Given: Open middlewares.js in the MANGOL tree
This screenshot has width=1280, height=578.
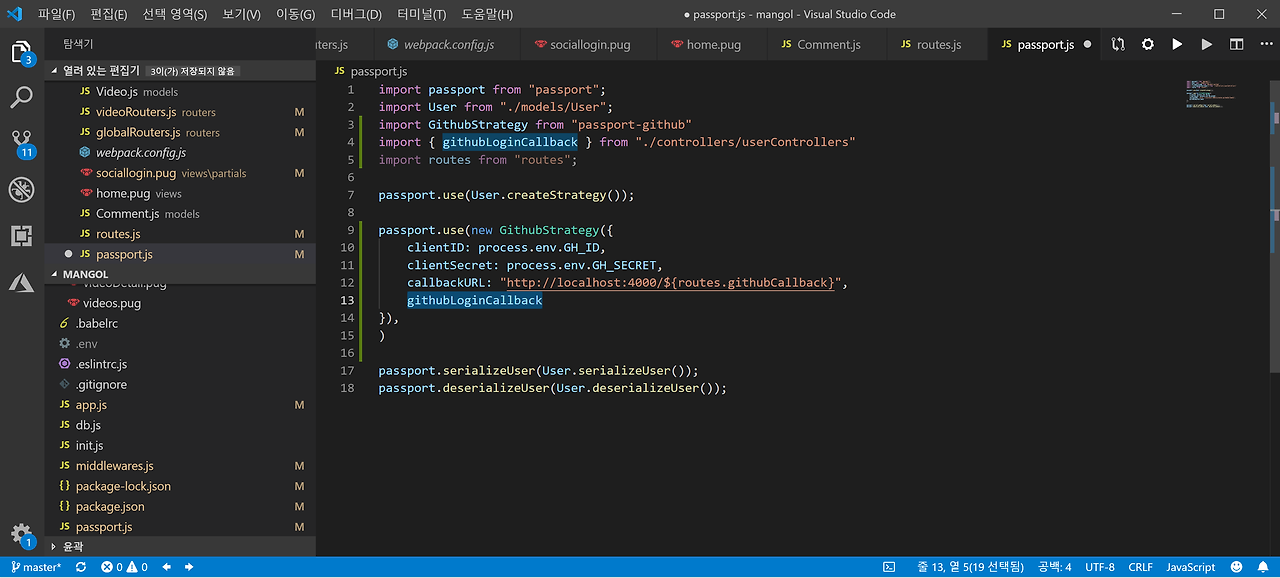Looking at the screenshot, I should 180,466.
